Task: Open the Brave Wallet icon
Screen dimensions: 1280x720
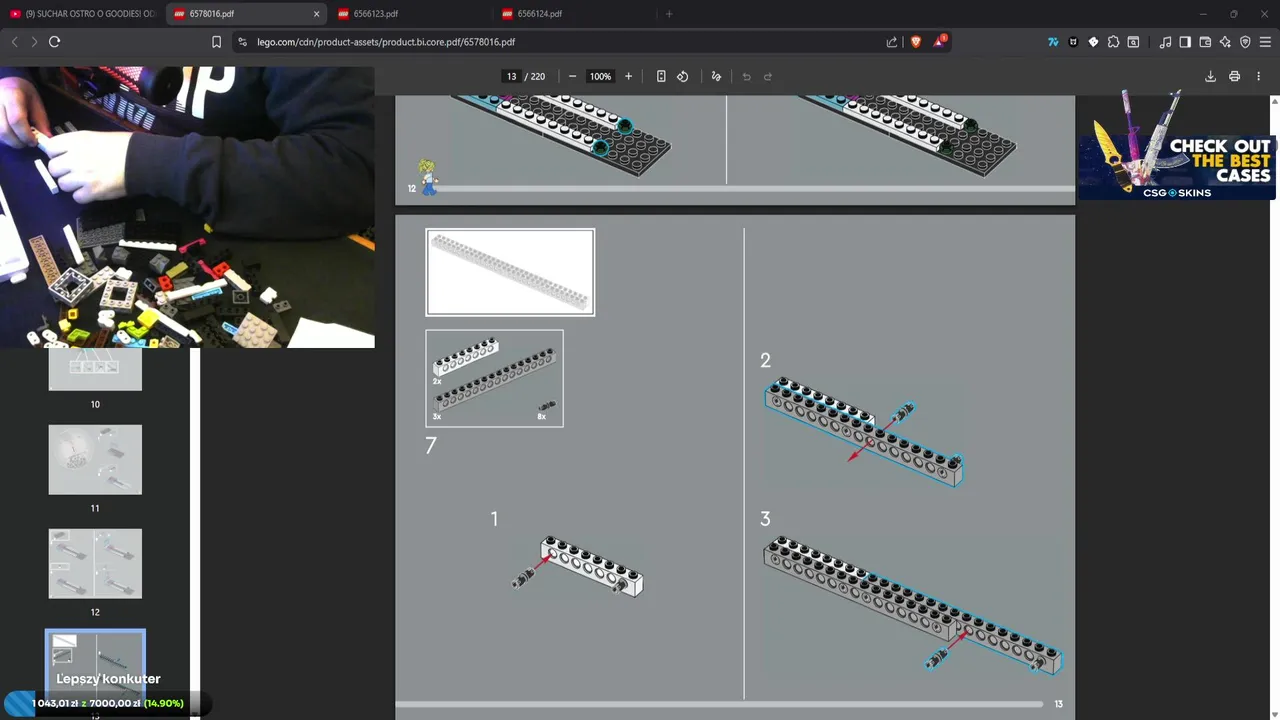Action: point(1205,42)
